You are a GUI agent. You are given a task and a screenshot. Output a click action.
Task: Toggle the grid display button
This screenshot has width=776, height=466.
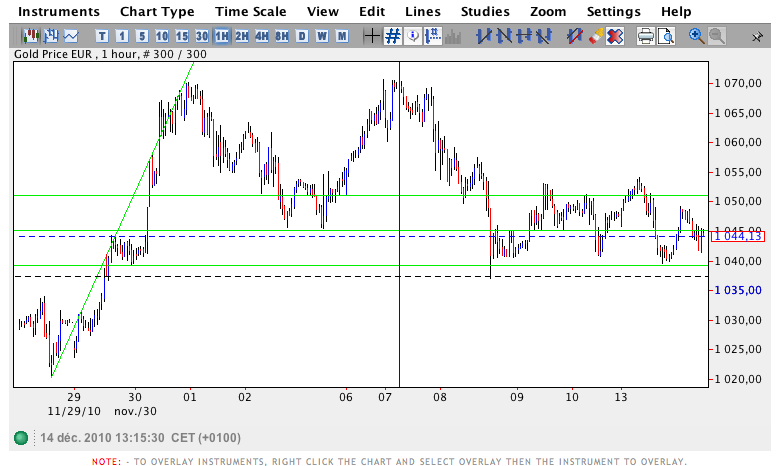393,36
